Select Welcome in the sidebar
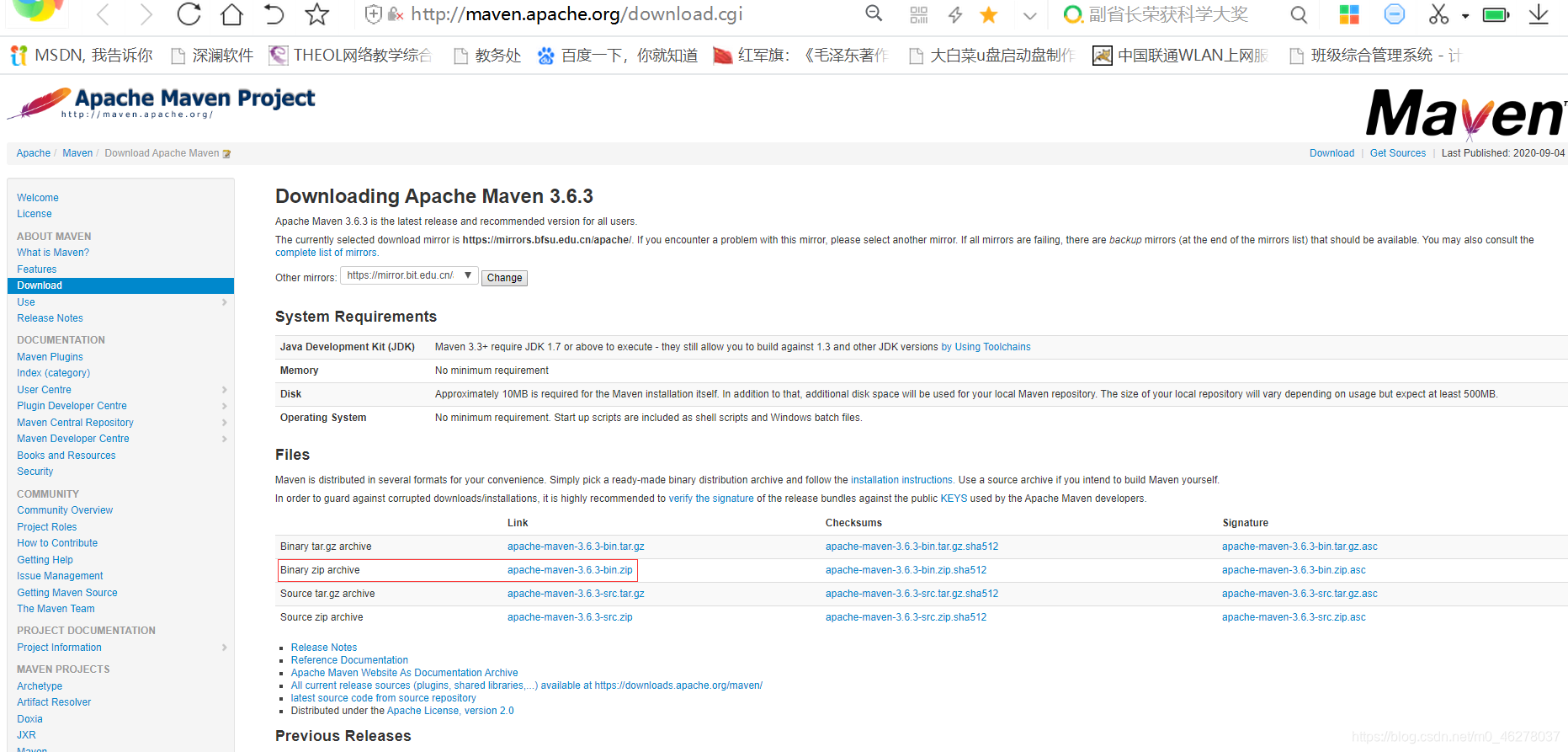 38,198
